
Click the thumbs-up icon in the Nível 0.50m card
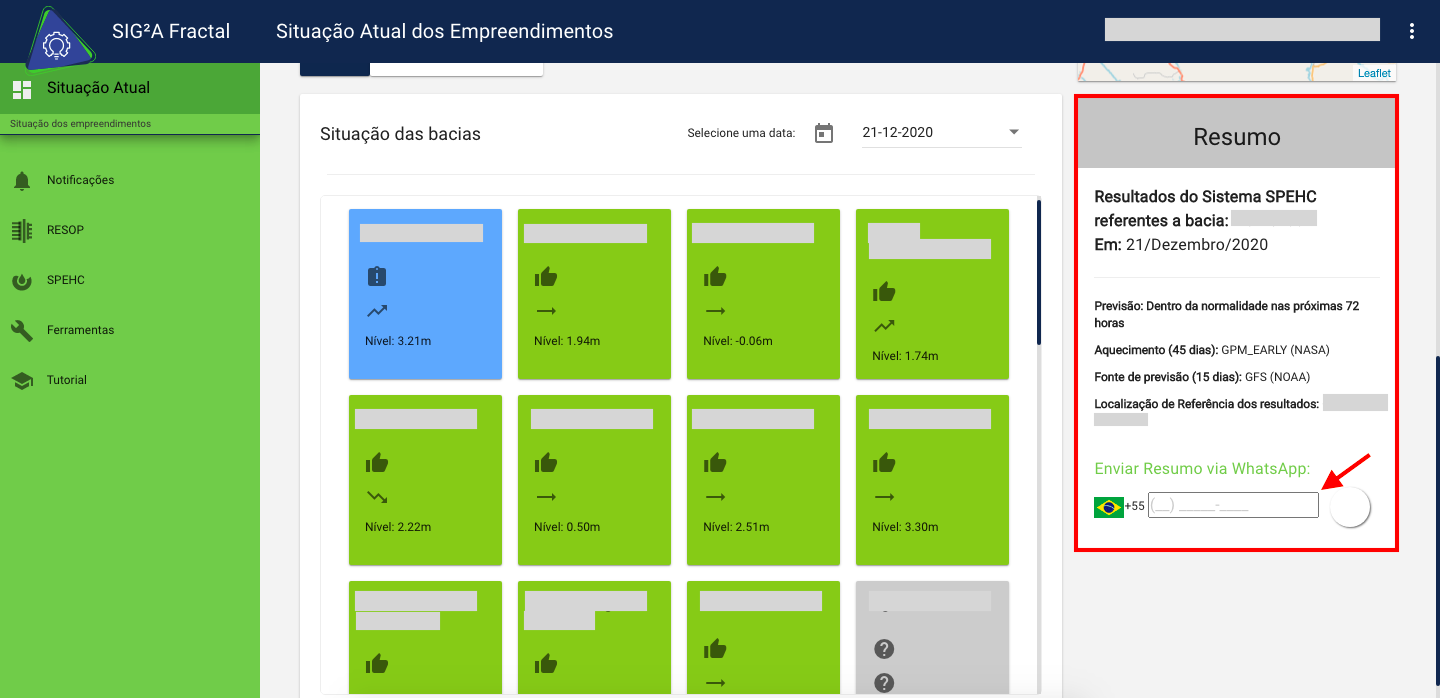tap(546, 462)
